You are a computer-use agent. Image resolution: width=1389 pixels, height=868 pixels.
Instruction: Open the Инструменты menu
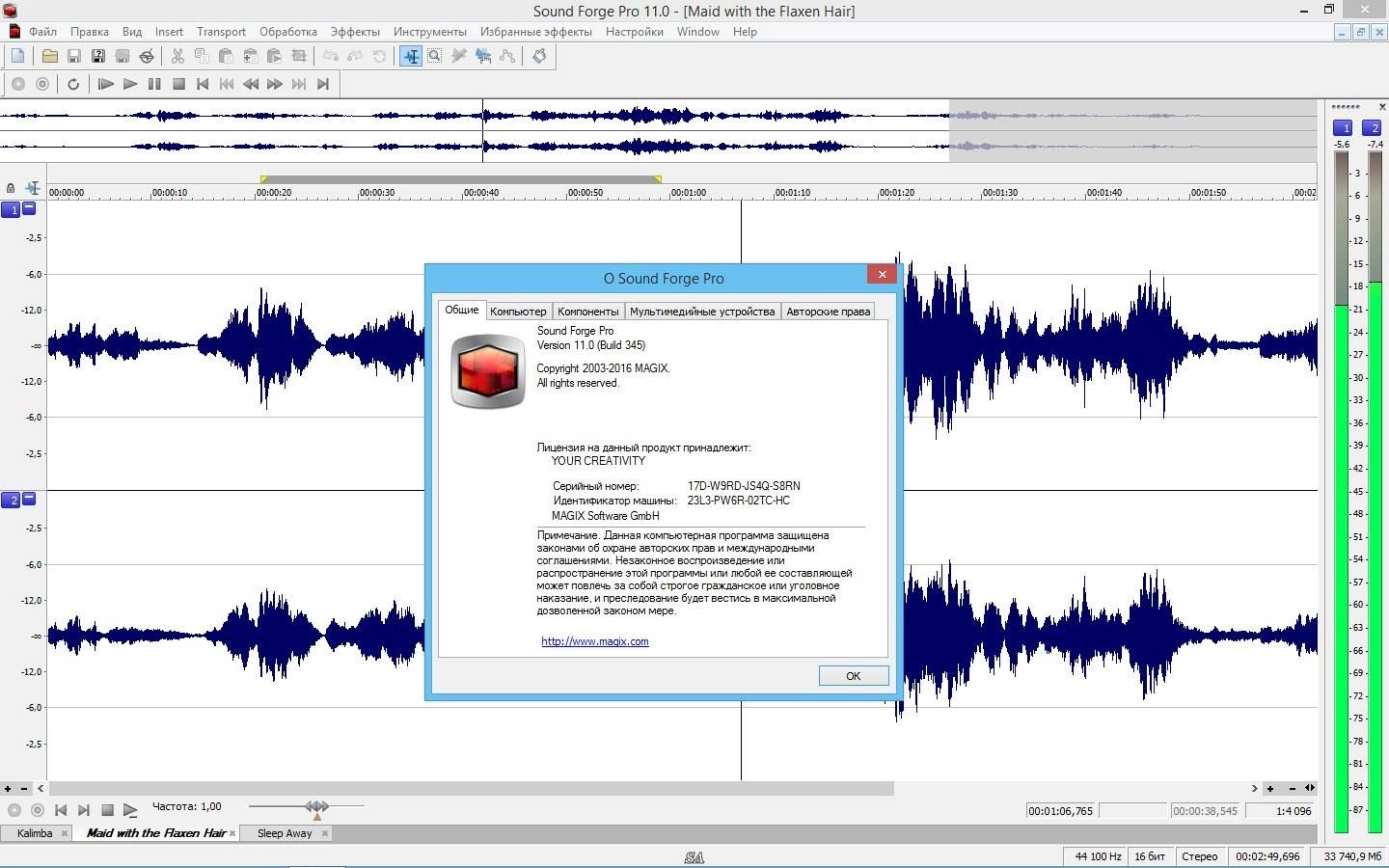pyautogui.click(x=430, y=32)
